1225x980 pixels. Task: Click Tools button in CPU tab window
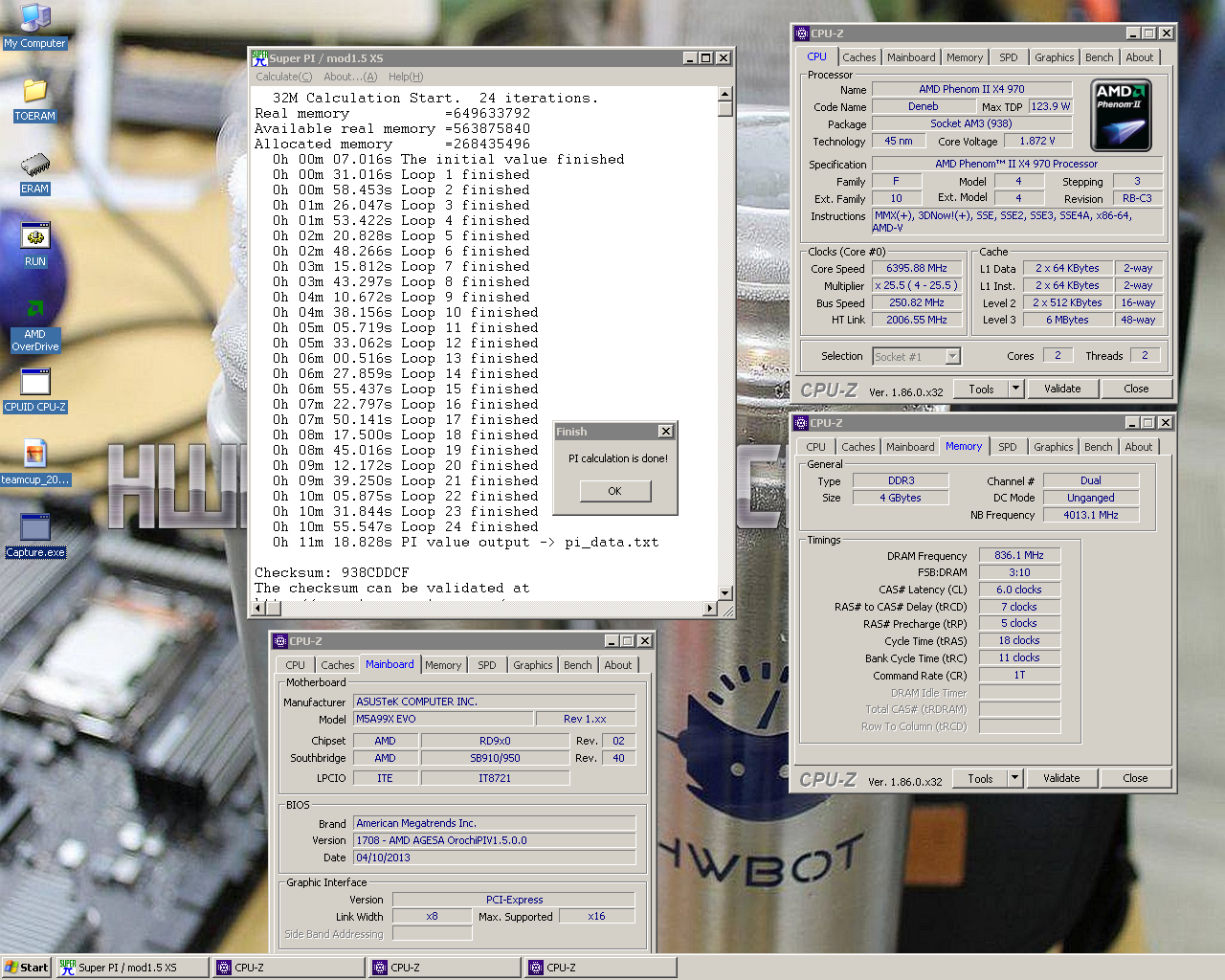coord(981,389)
